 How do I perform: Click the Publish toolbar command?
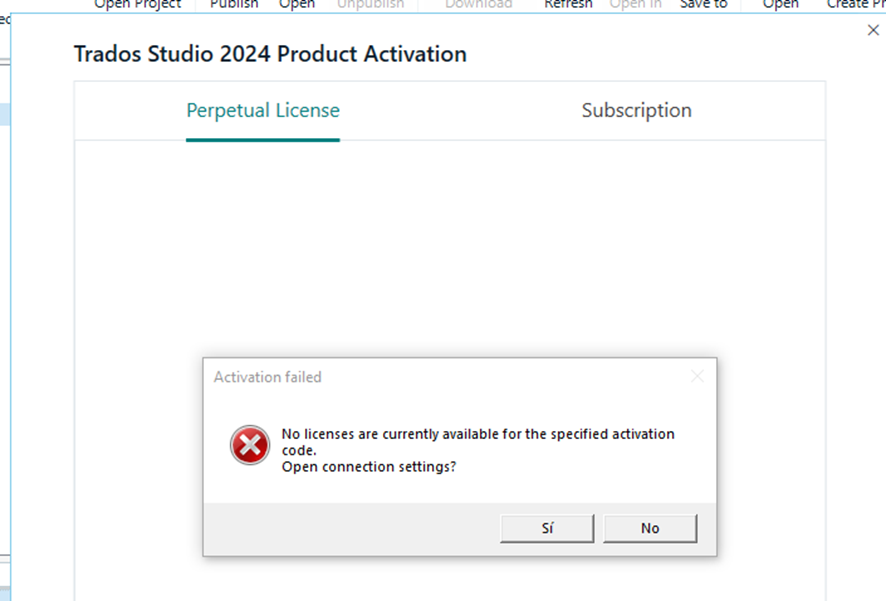[233, 4]
